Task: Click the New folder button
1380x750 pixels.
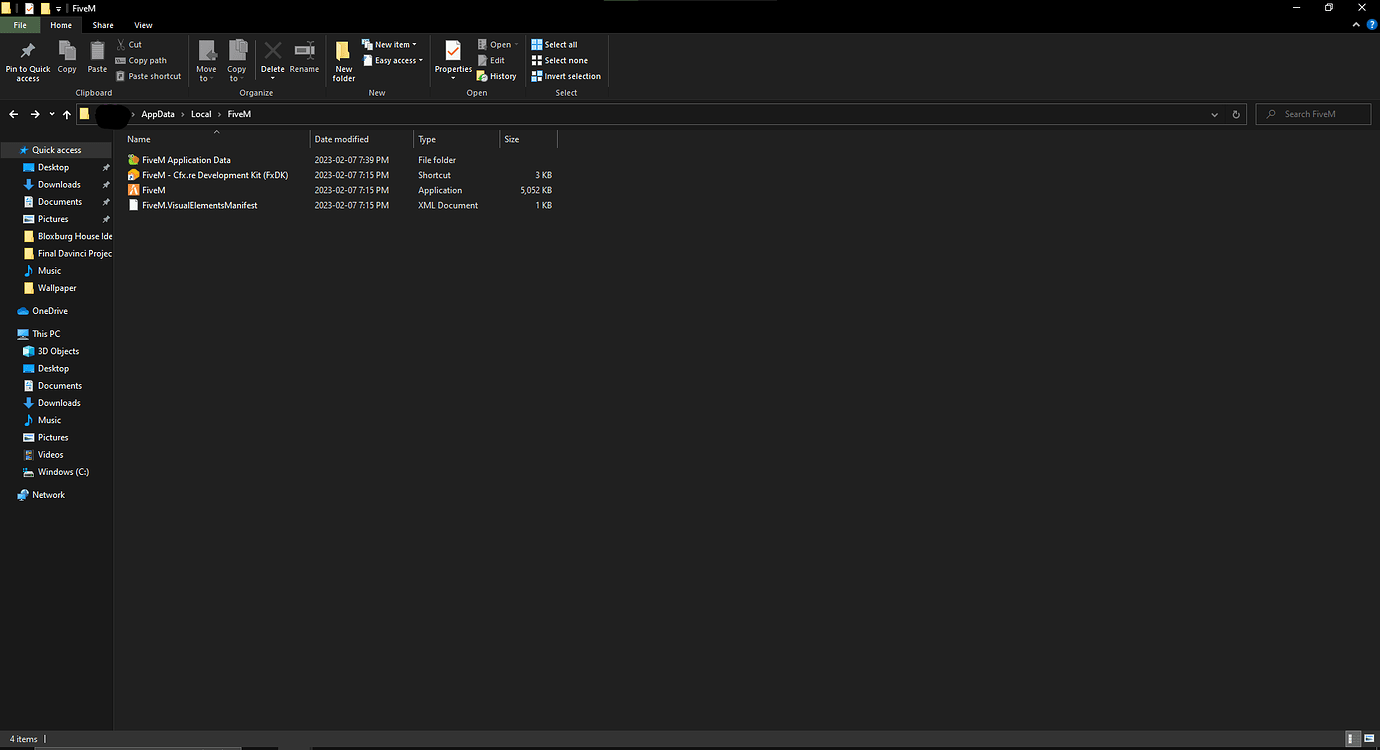Action: coord(343,58)
